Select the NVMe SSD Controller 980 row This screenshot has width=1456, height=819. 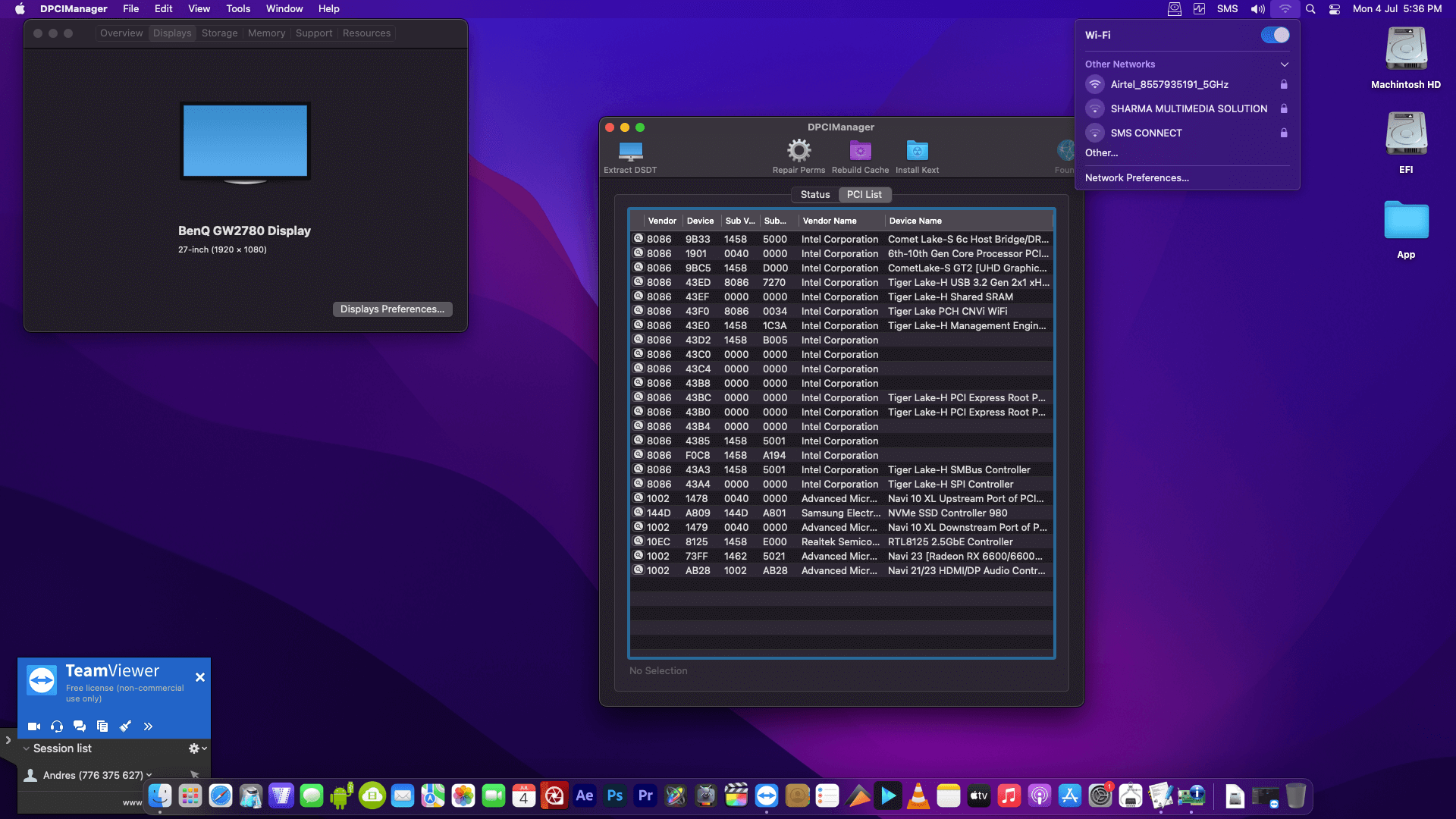pos(842,513)
